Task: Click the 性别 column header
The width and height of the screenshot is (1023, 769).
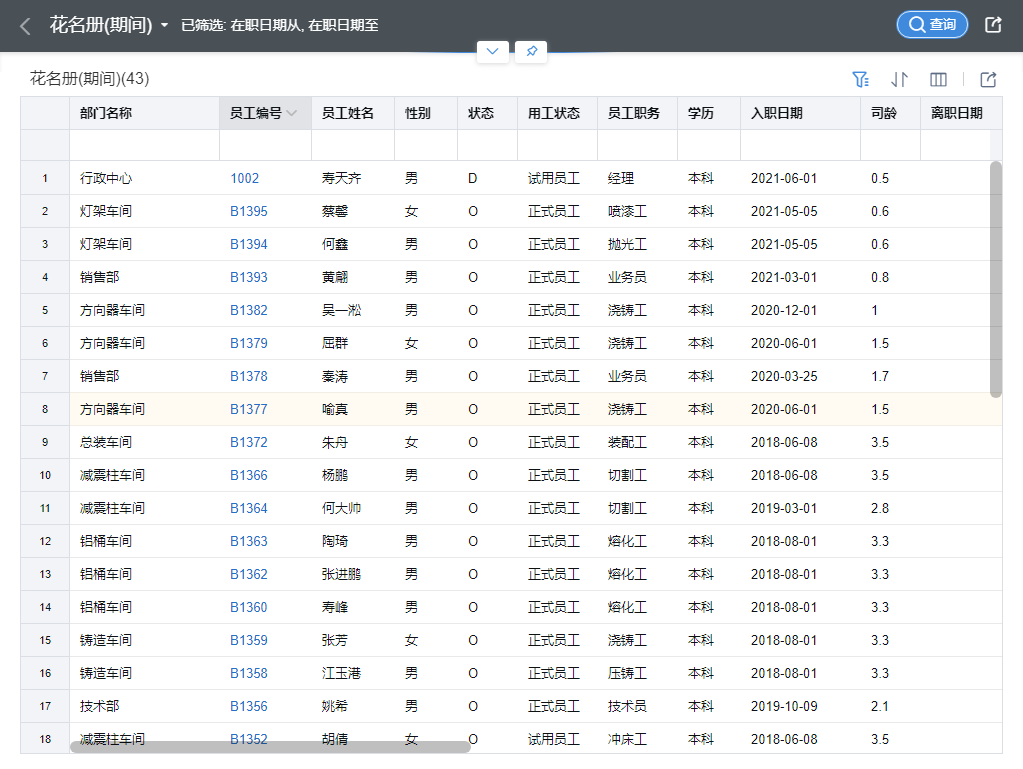Action: pyautogui.click(x=426, y=113)
